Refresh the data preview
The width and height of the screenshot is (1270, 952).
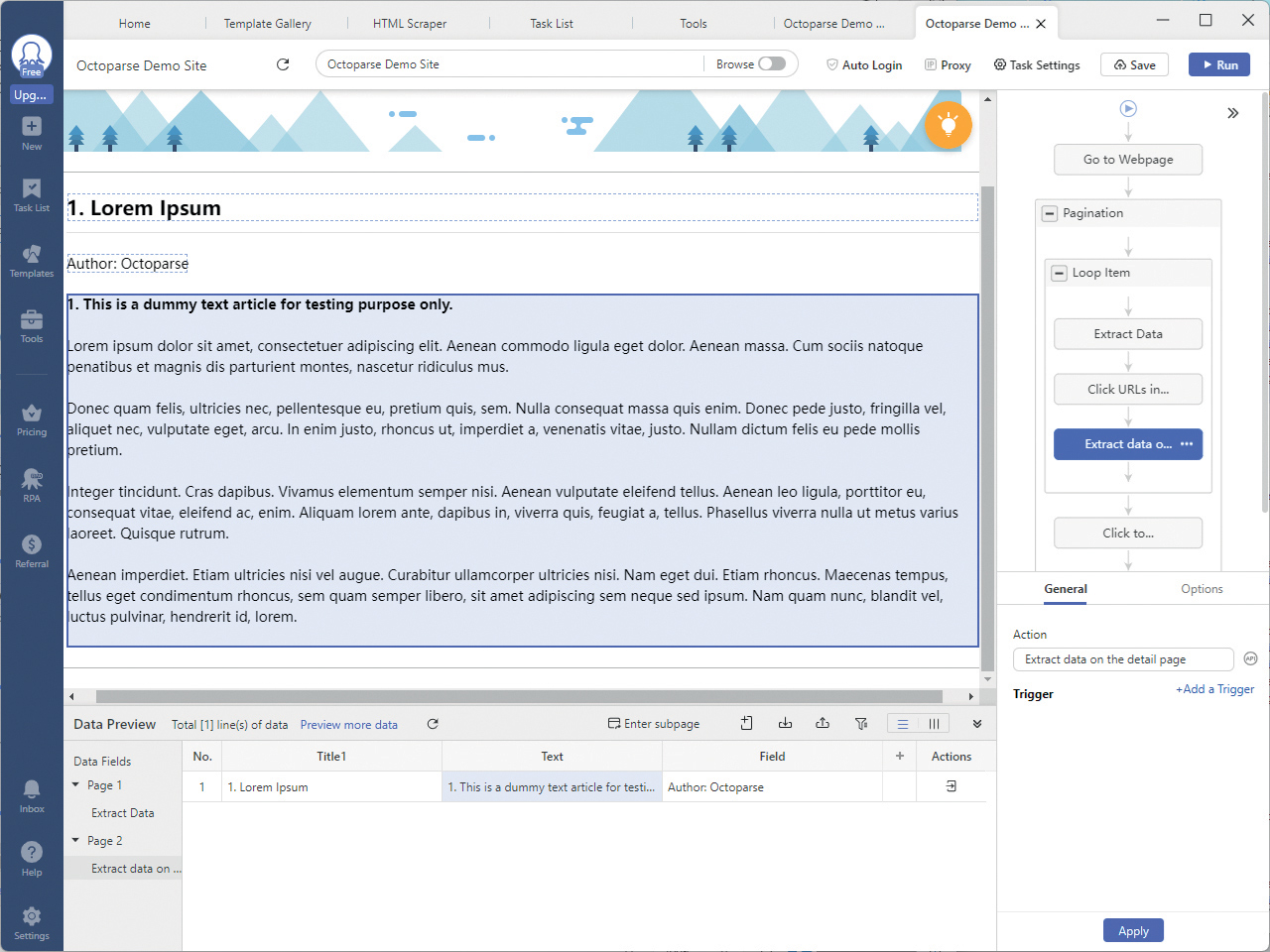click(x=433, y=724)
